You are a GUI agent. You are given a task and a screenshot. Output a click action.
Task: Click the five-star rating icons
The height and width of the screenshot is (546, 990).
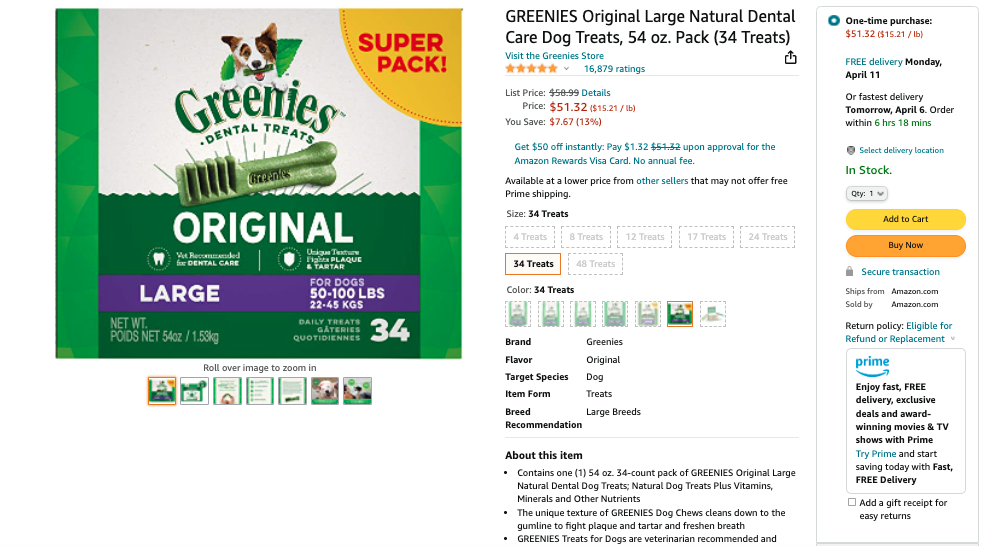[531, 69]
